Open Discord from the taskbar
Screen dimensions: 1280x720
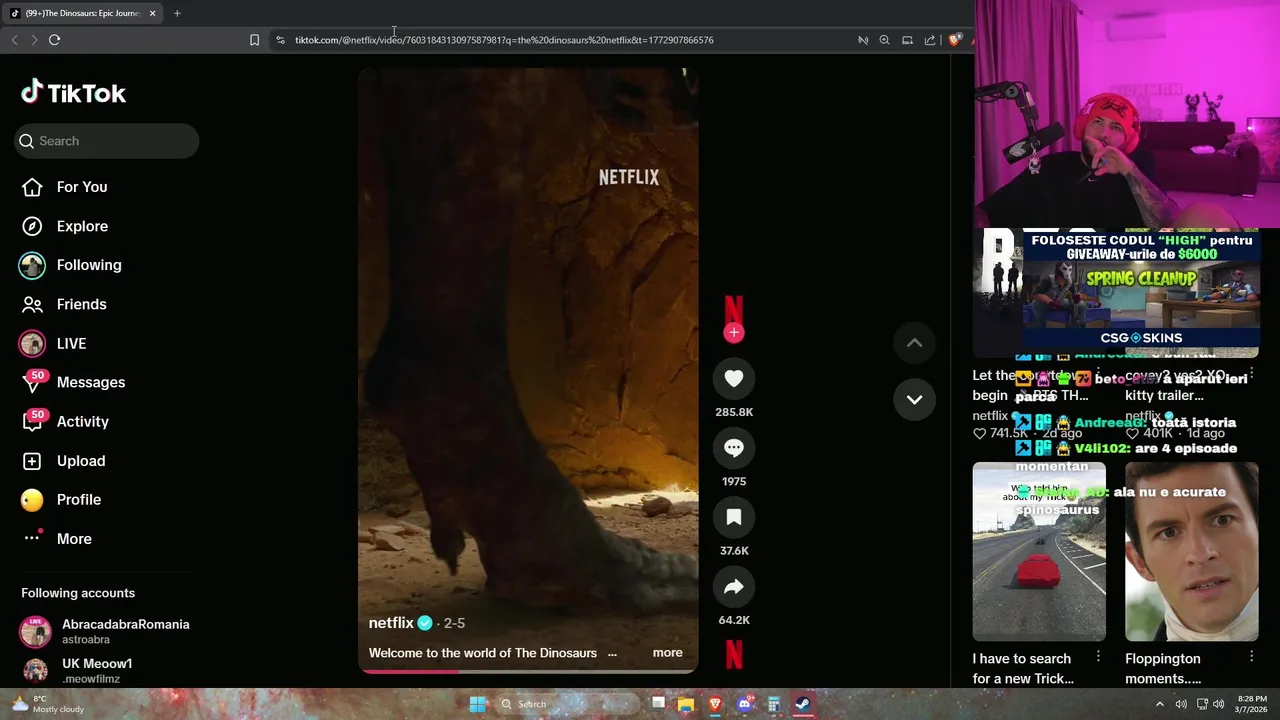pos(744,704)
